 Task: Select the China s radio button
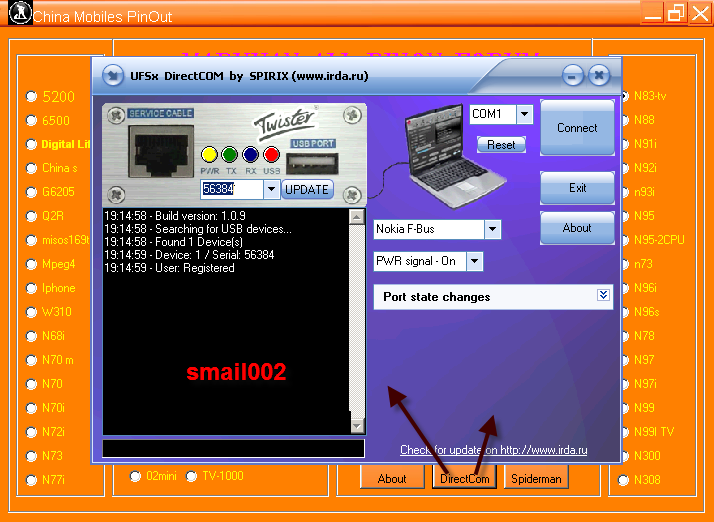31,168
